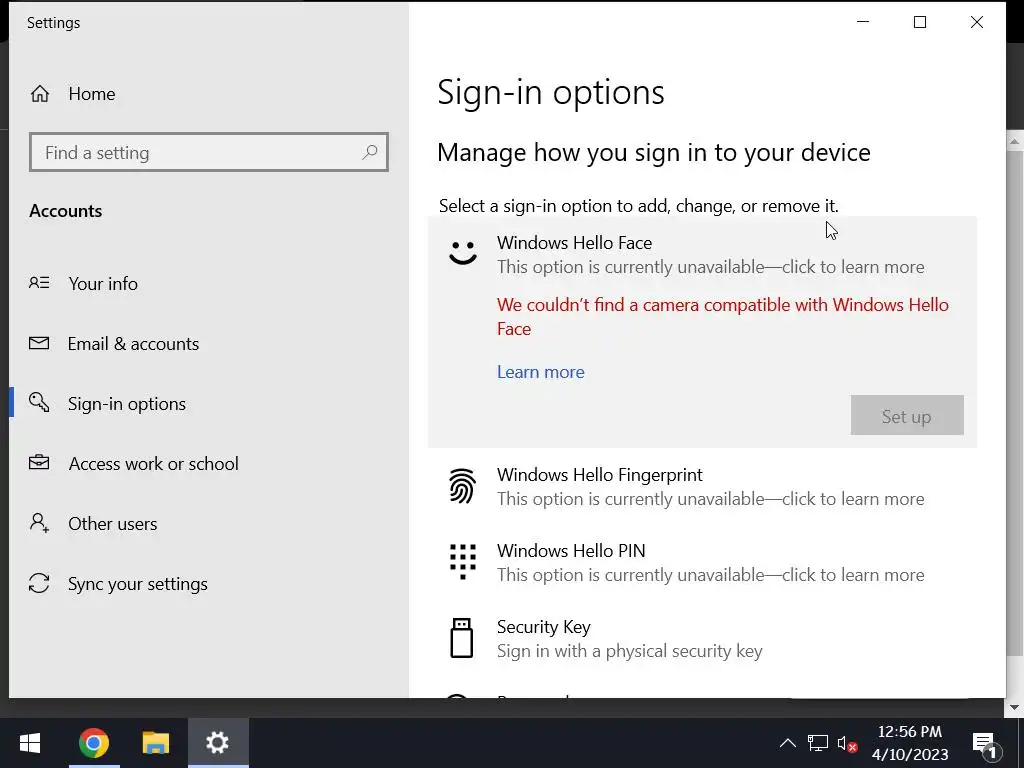Collapse the Windows Hello Face option
Viewport: 1024px width, 768px height.
pyautogui.click(x=702, y=254)
